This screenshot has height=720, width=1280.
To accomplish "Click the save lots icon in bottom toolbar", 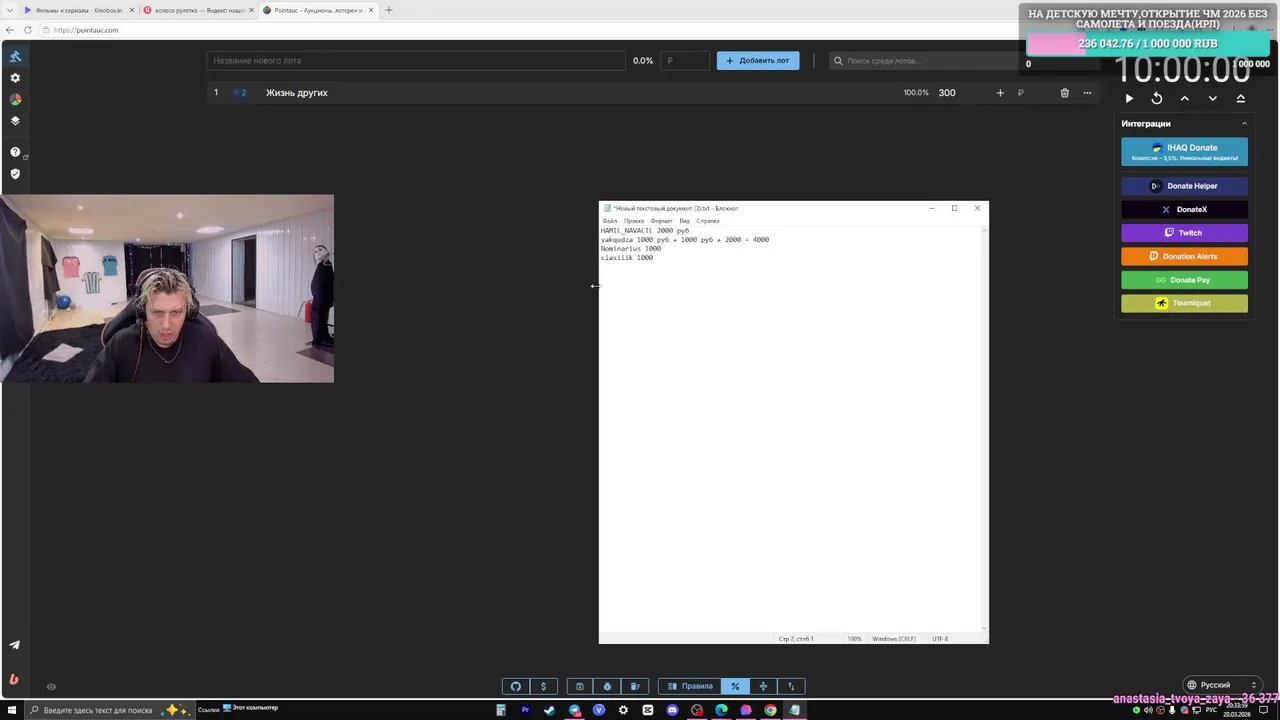I will [x=579, y=686].
